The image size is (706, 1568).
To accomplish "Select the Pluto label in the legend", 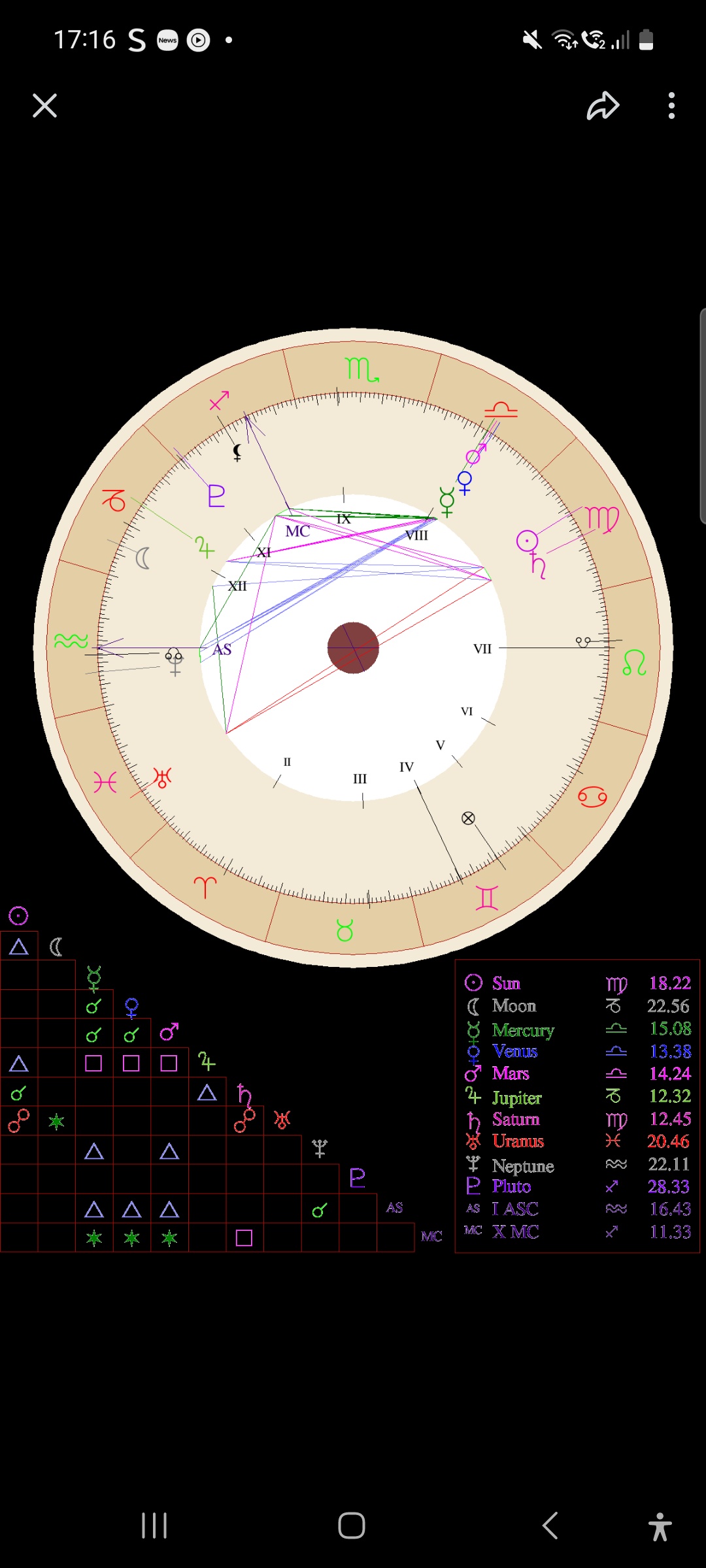I will pyautogui.click(x=511, y=1186).
